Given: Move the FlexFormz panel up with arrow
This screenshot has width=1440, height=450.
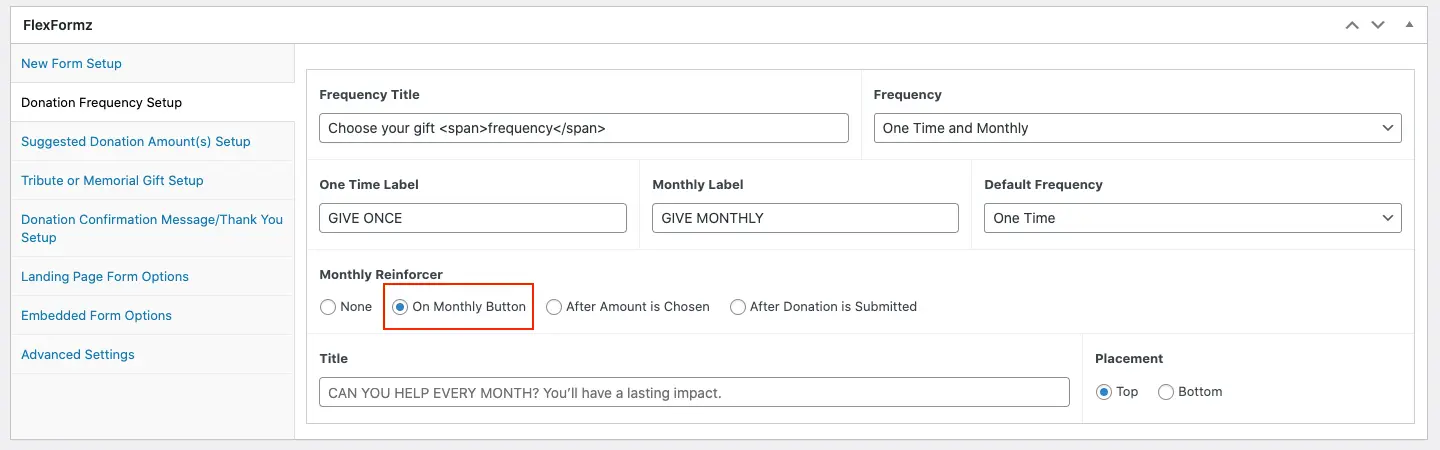Looking at the screenshot, I should pos(1352,25).
